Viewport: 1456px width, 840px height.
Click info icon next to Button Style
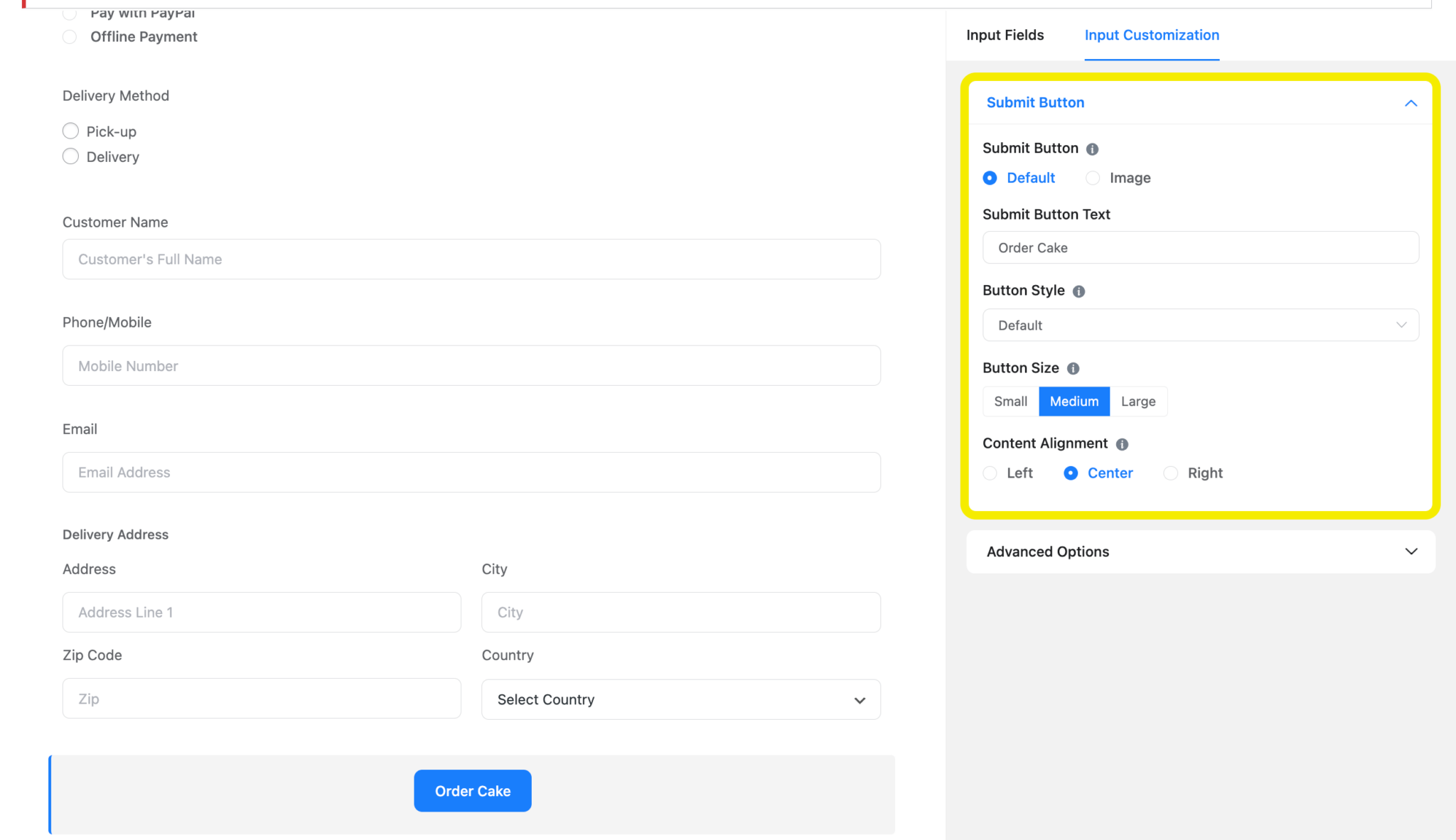1079,291
